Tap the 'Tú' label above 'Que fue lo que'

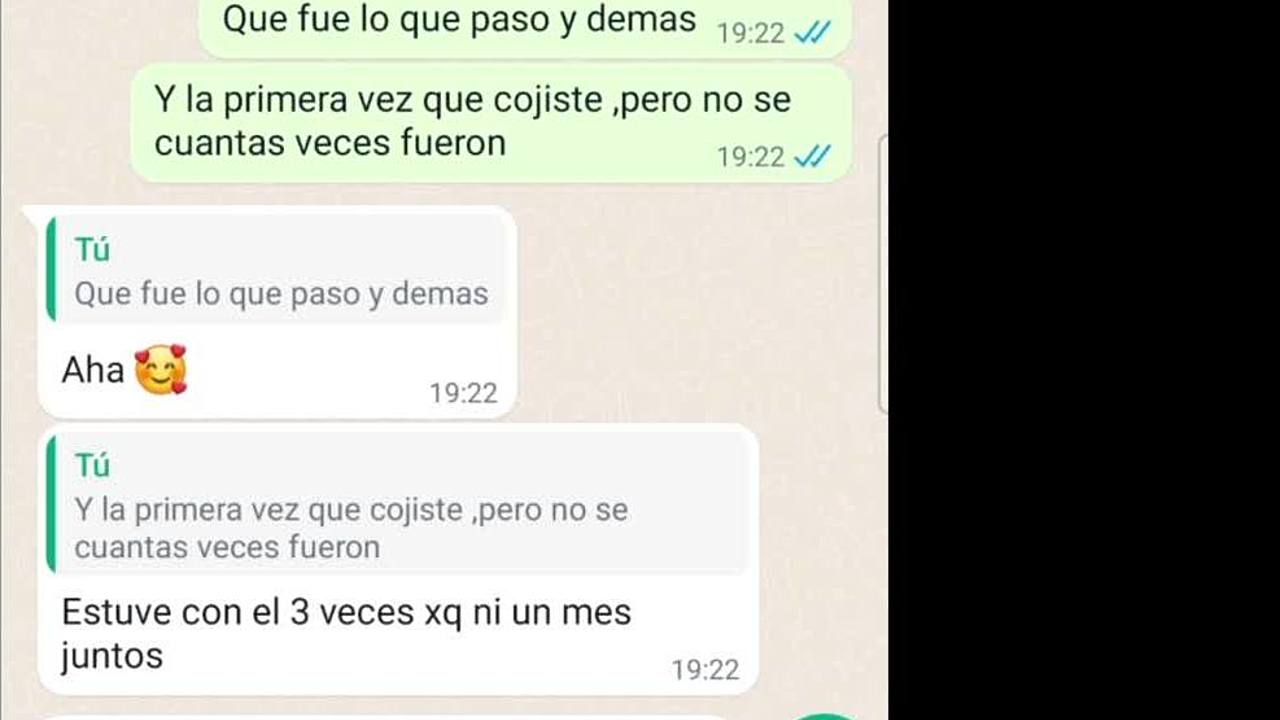click(92, 249)
